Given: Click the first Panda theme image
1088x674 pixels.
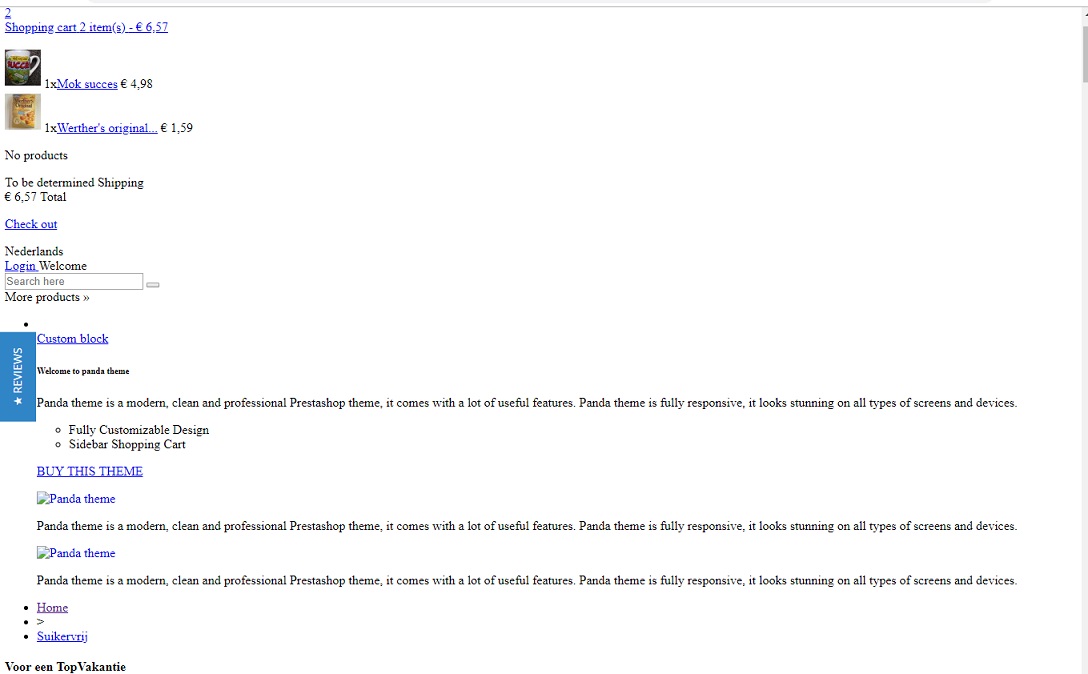Looking at the screenshot, I should pyautogui.click(x=76, y=498).
